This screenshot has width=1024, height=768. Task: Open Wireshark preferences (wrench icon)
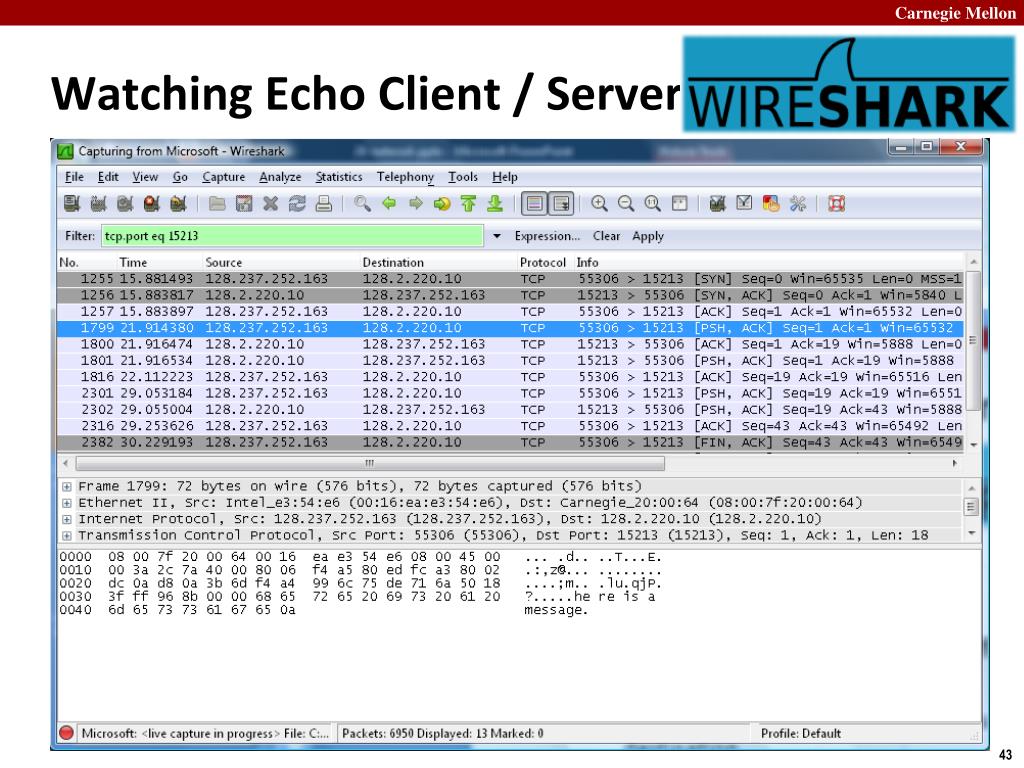(x=797, y=204)
